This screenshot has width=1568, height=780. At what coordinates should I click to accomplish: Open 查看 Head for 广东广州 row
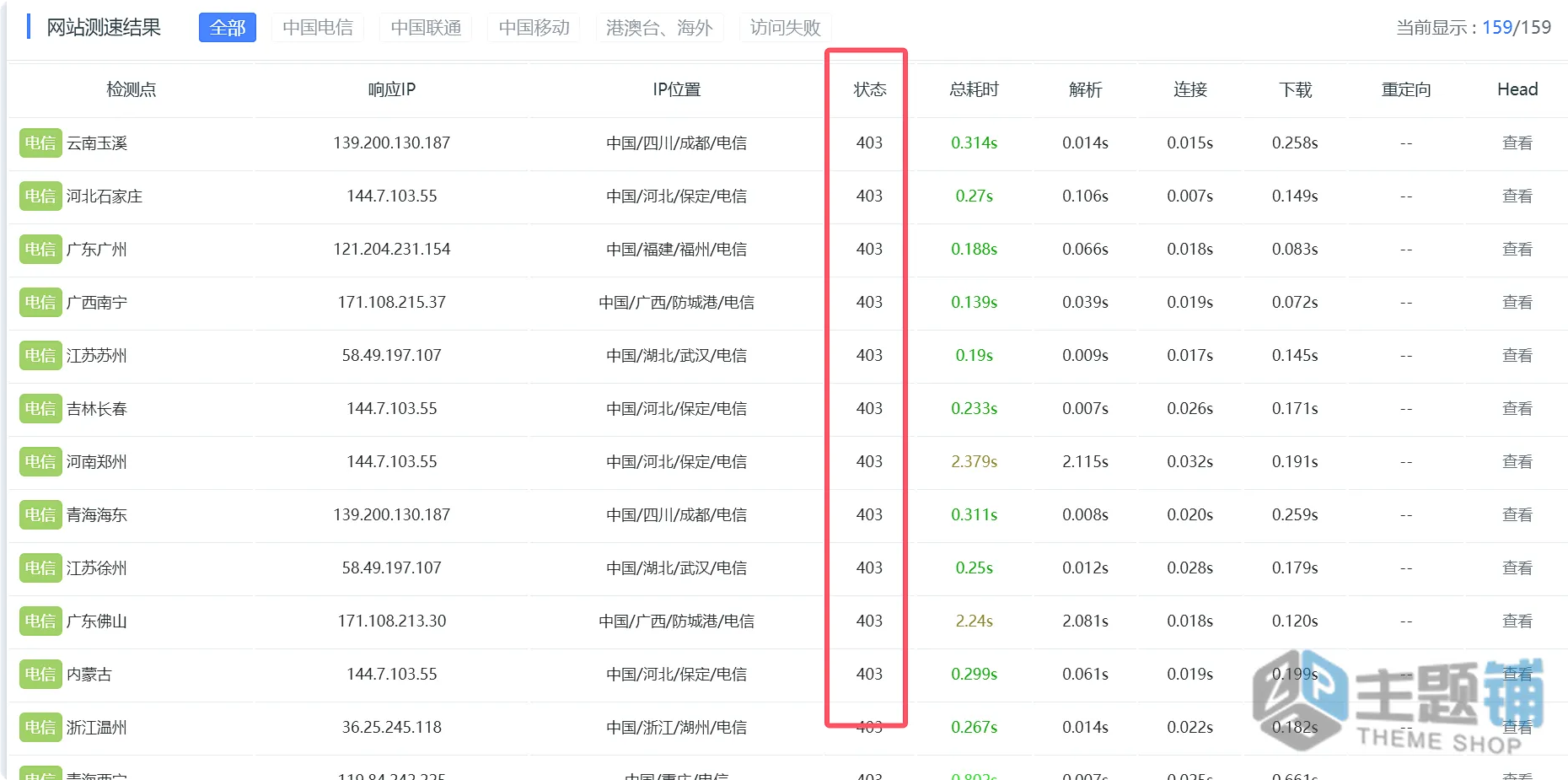1517,250
